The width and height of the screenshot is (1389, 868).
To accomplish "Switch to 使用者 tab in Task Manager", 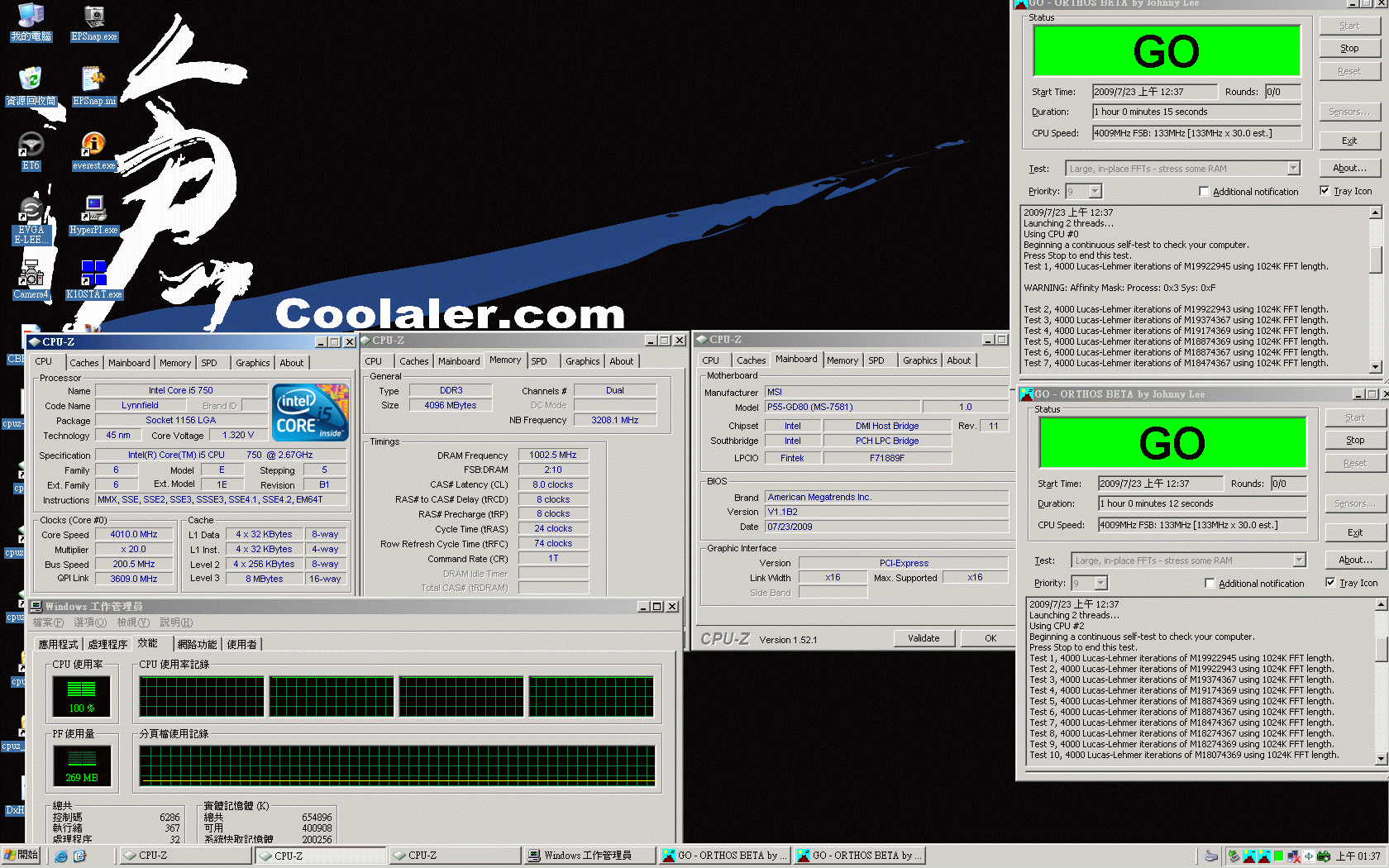I will [241, 645].
